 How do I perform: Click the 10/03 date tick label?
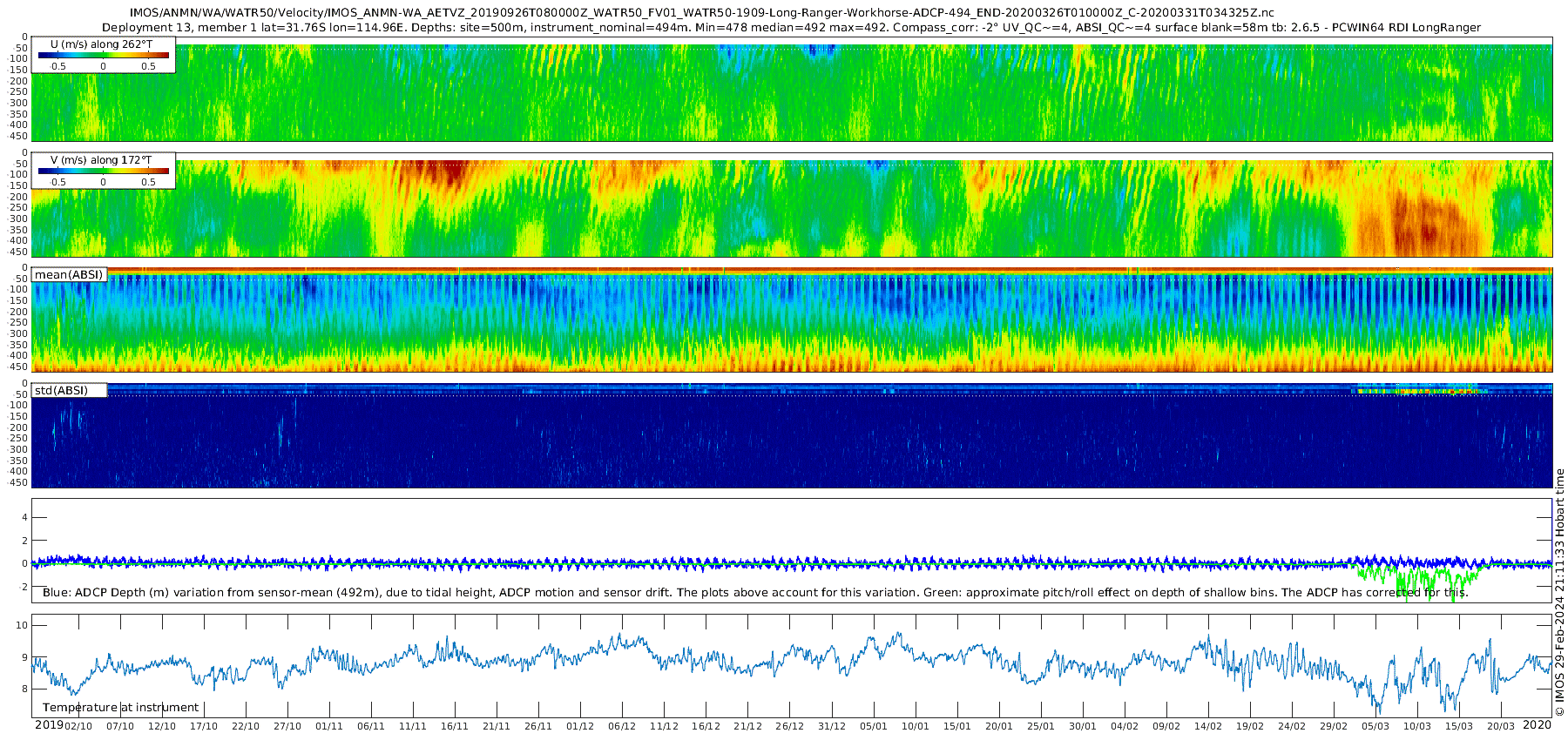click(1417, 726)
